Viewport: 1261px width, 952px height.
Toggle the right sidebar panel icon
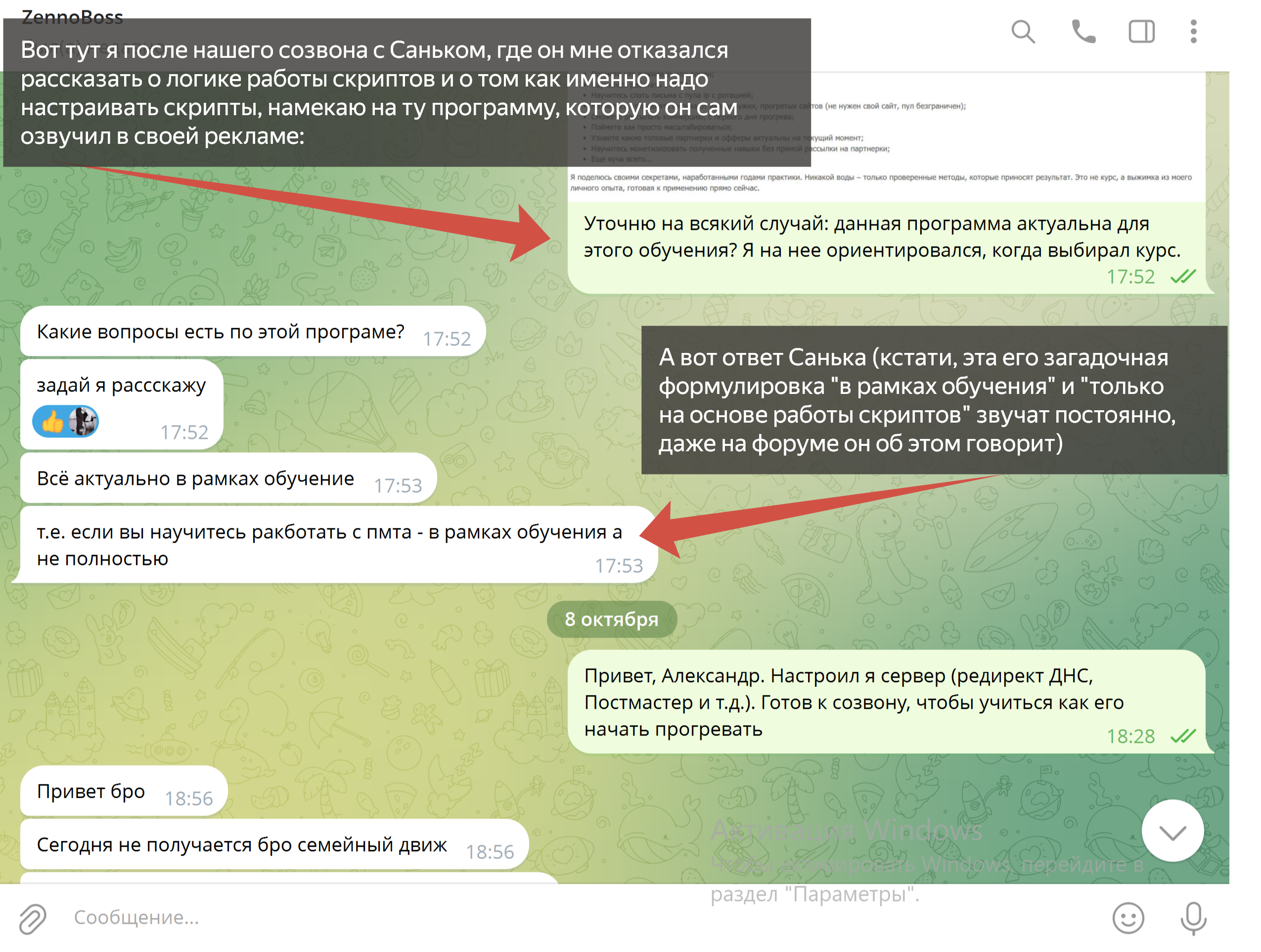pyautogui.click(x=1141, y=32)
